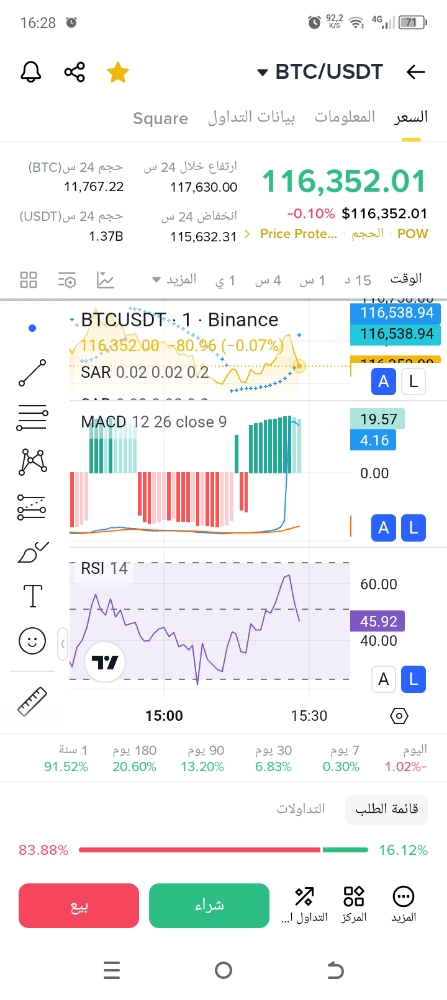Click the 15:30 time axis label
Image resolution: width=447 pixels, height=1000 pixels.
309,716
